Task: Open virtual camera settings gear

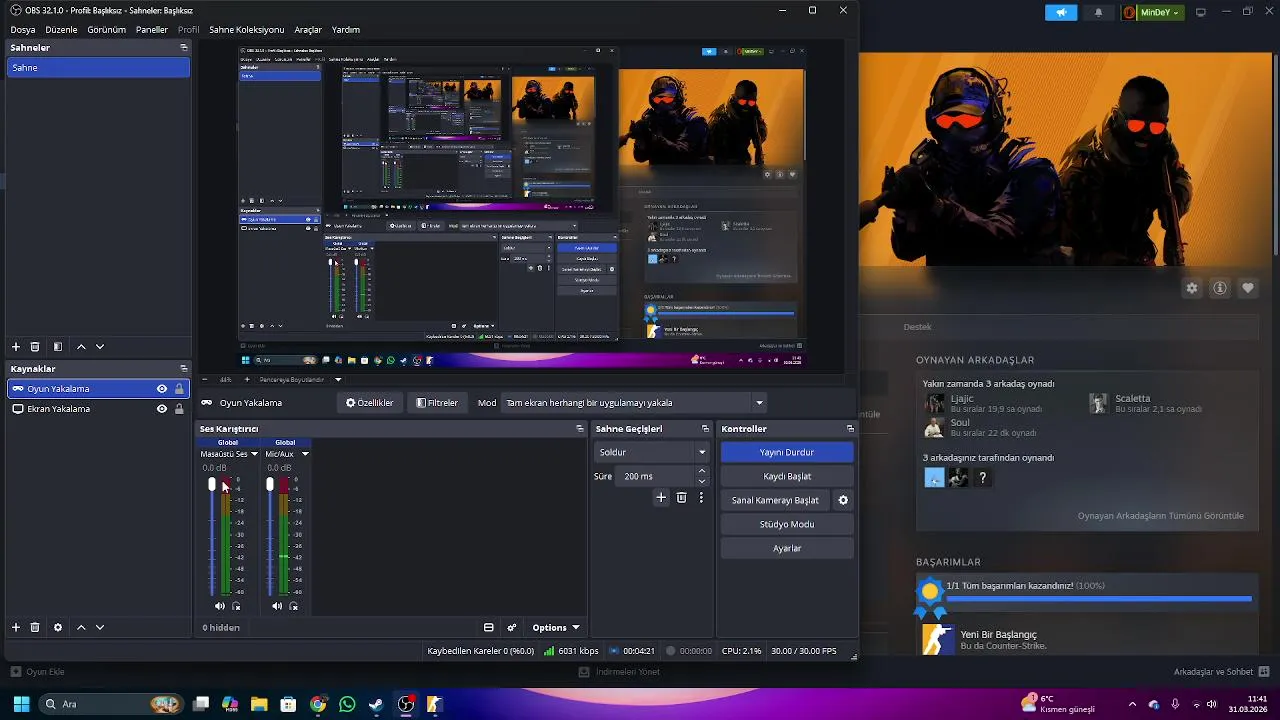Action: [x=843, y=500]
